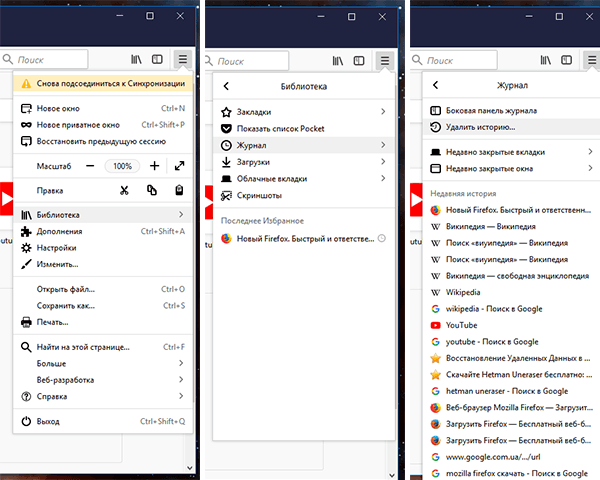Open www.google.com.ua/.../url entry
This screenshot has height=480, width=600.
pos(512,457)
